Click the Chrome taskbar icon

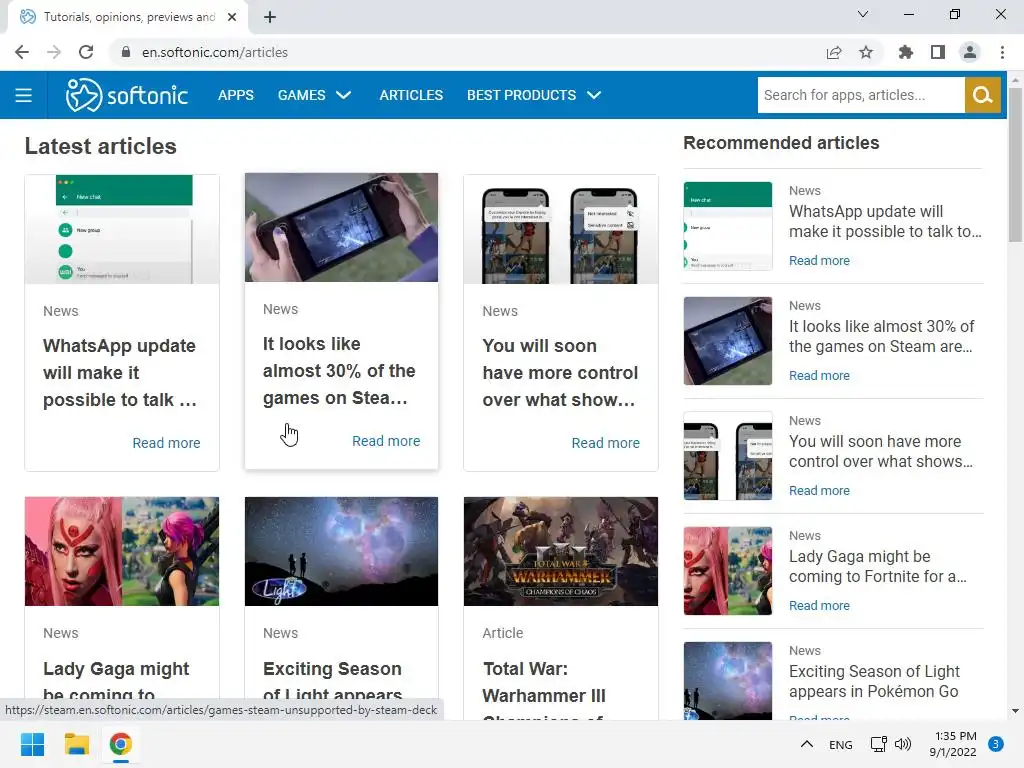click(x=121, y=744)
